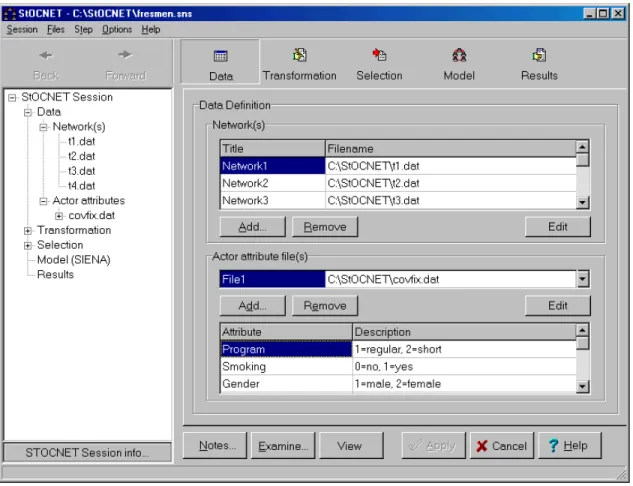This screenshot has height=486, width=633.
Task: Collapse the Data tree node
Action: pos(28,112)
